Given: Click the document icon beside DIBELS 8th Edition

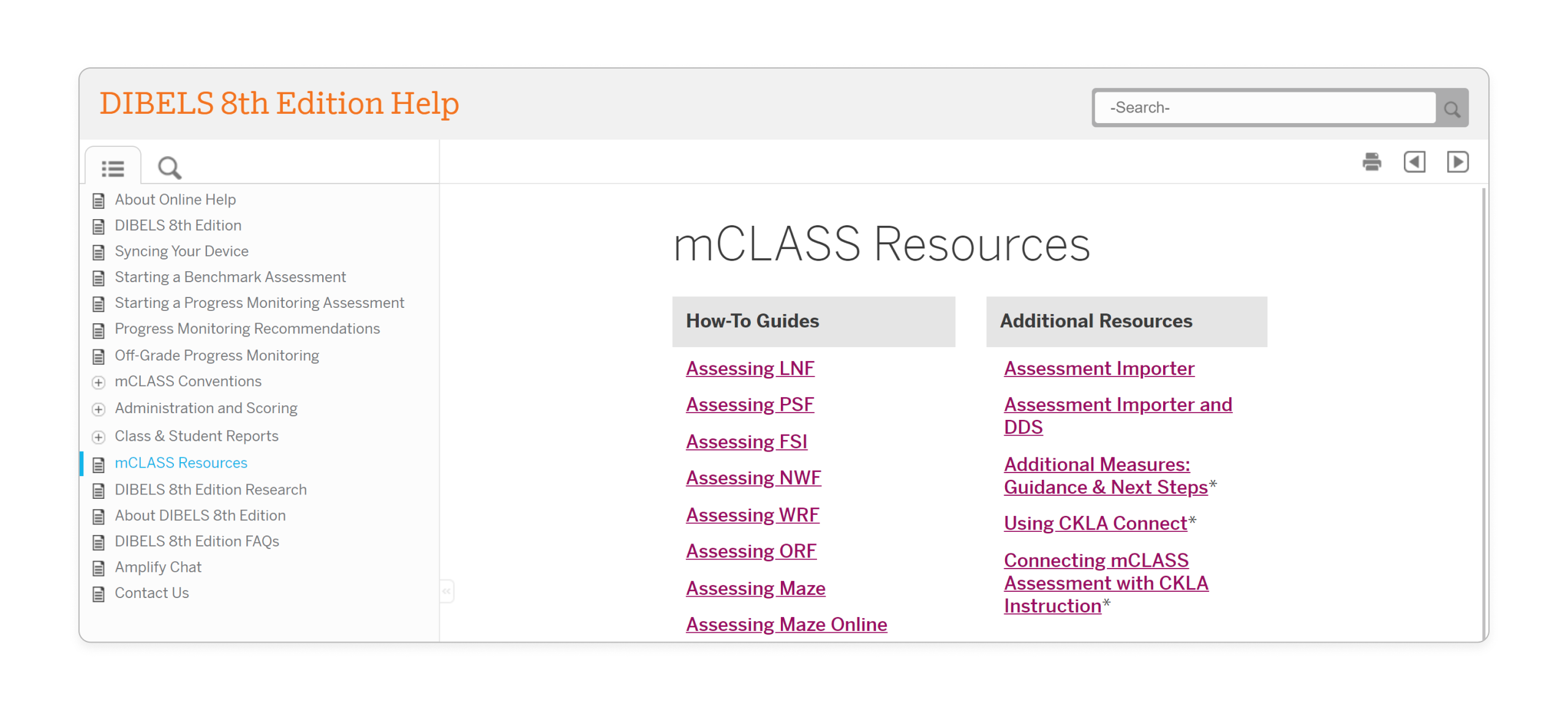Looking at the screenshot, I should click(x=99, y=226).
